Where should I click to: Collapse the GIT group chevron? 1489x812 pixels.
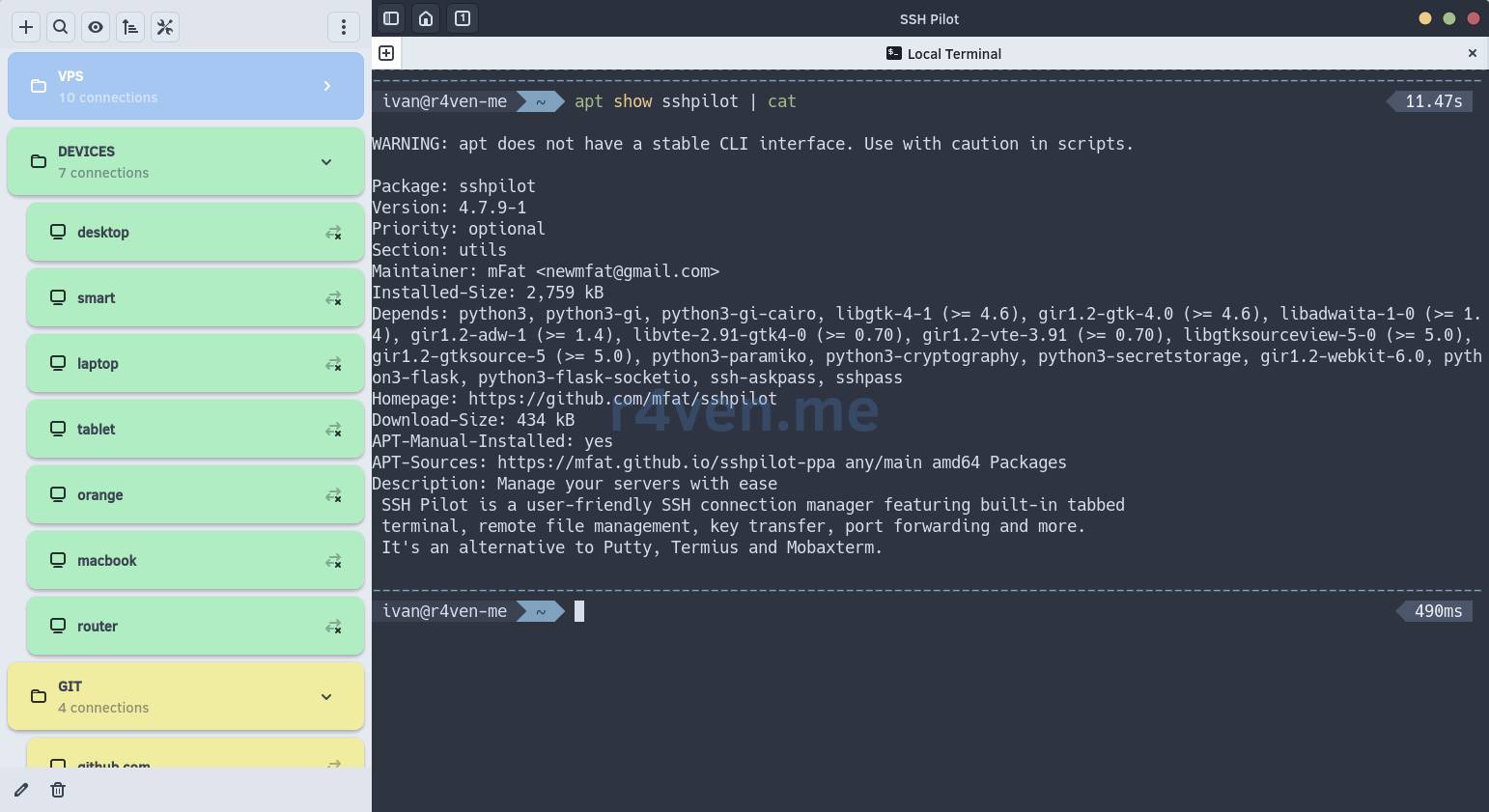pos(326,696)
